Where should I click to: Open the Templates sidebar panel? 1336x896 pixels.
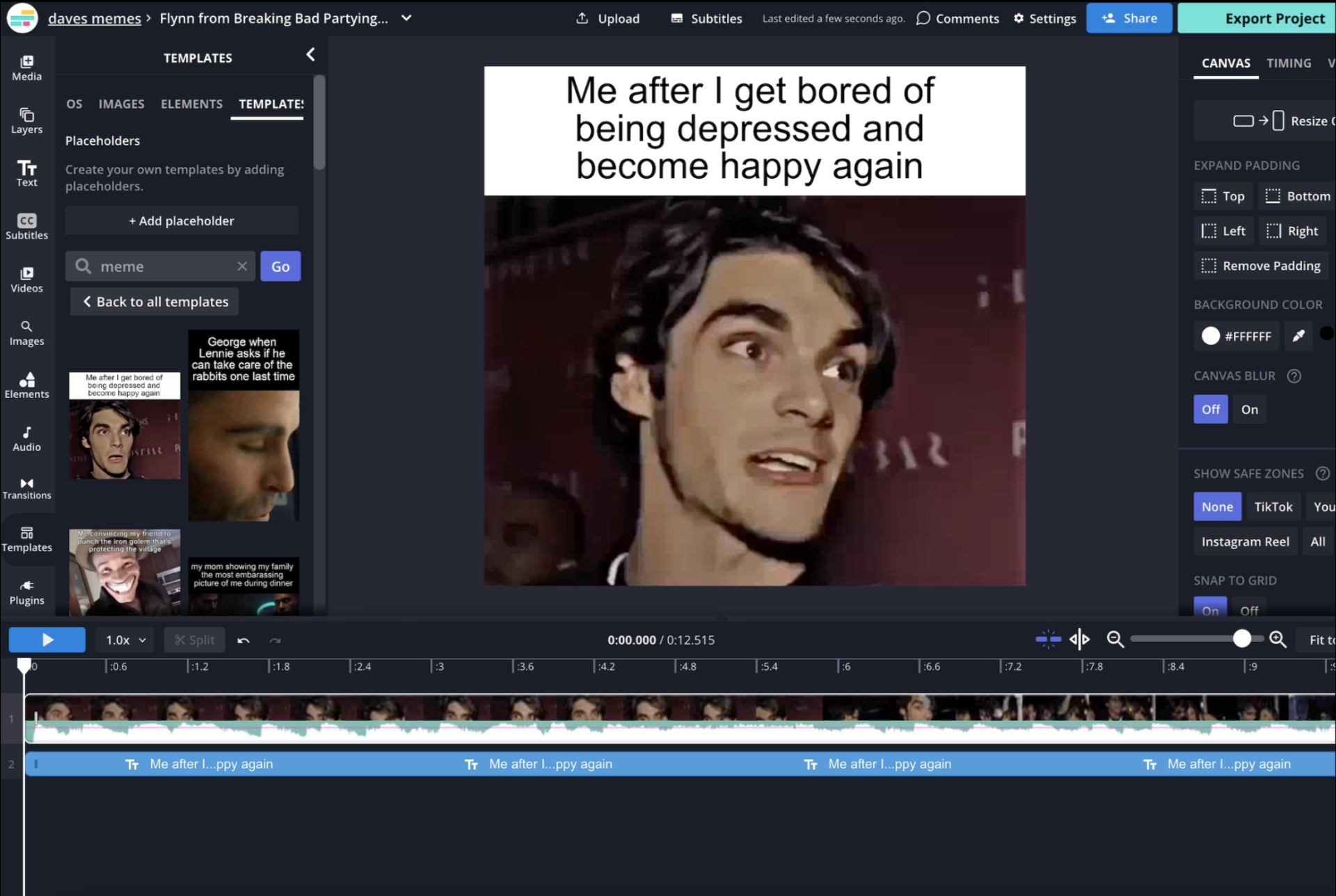(x=26, y=539)
